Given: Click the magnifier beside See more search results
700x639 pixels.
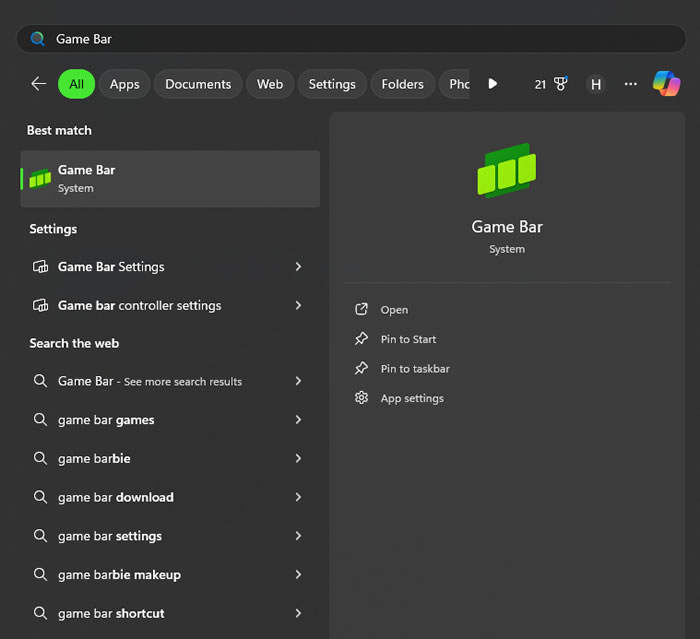Looking at the screenshot, I should 40,381.
